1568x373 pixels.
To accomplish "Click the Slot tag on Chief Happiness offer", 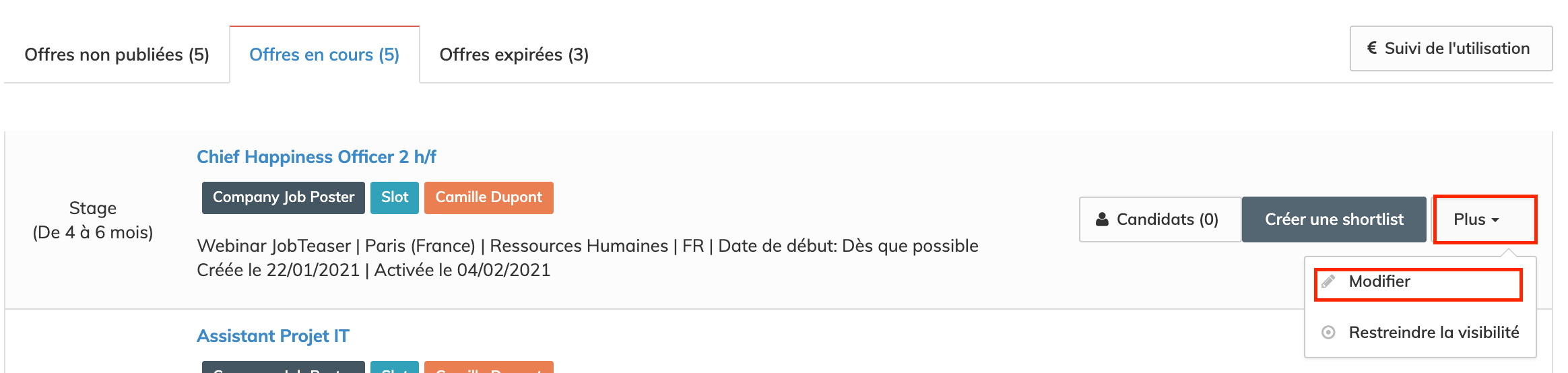I will click(x=395, y=197).
